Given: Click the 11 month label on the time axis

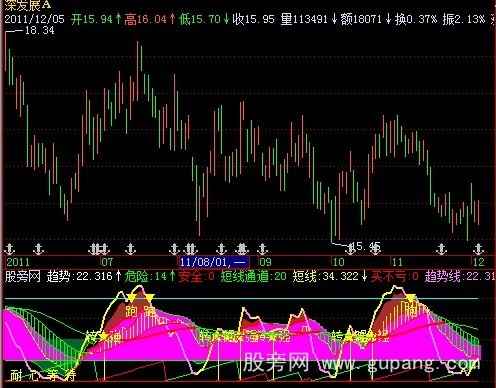Looking at the screenshot, I should tap(397, 262).
